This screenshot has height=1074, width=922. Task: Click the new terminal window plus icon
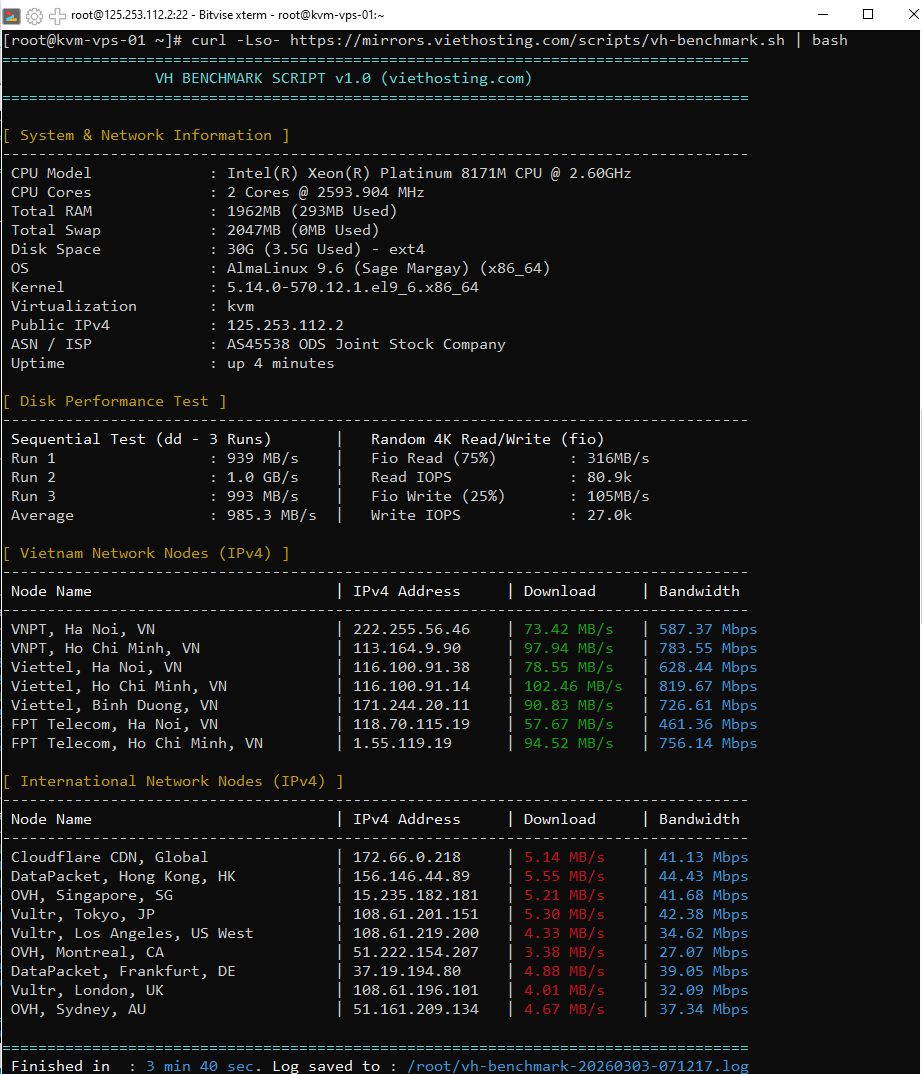(57, 14)
